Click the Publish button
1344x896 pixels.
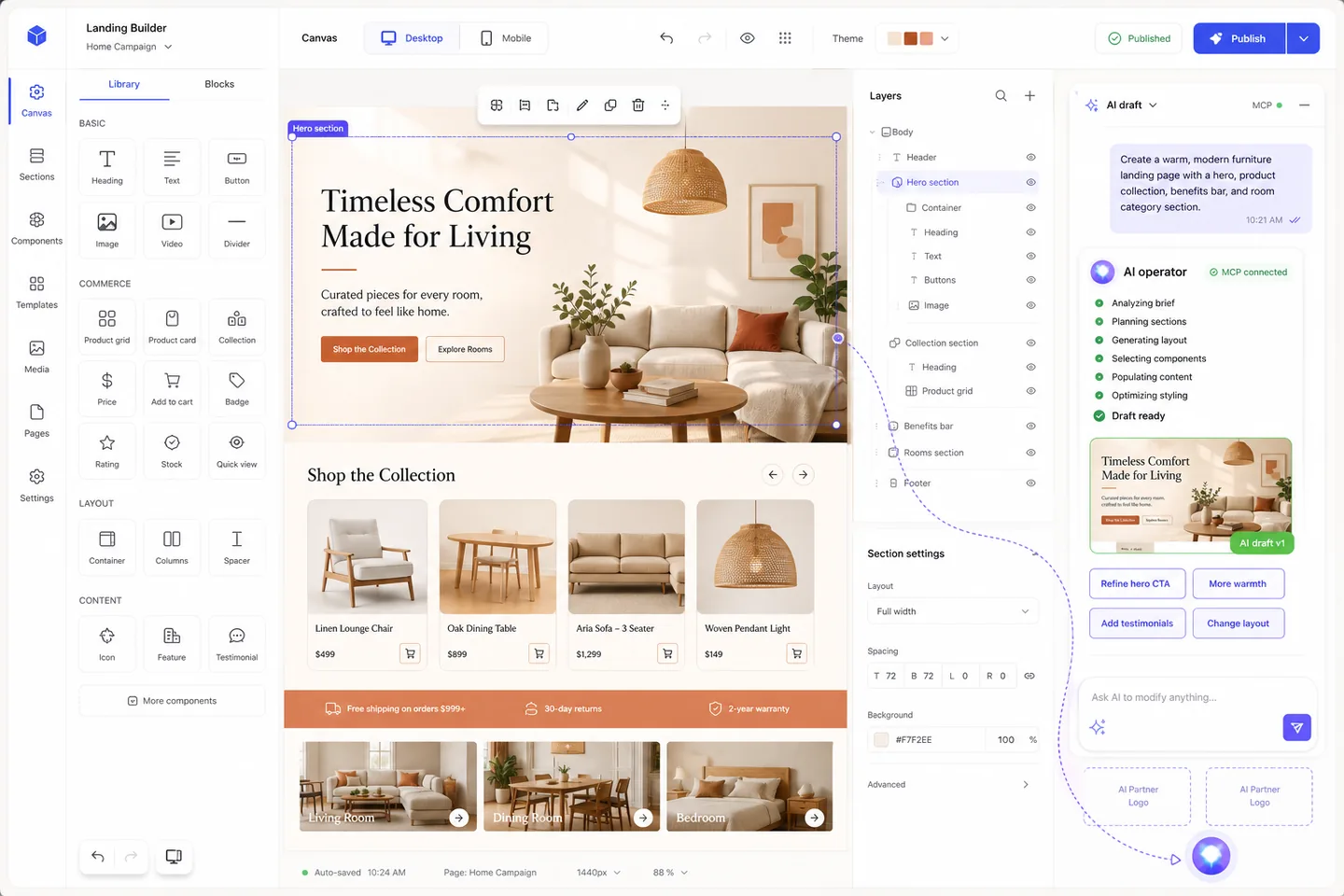1239,38
